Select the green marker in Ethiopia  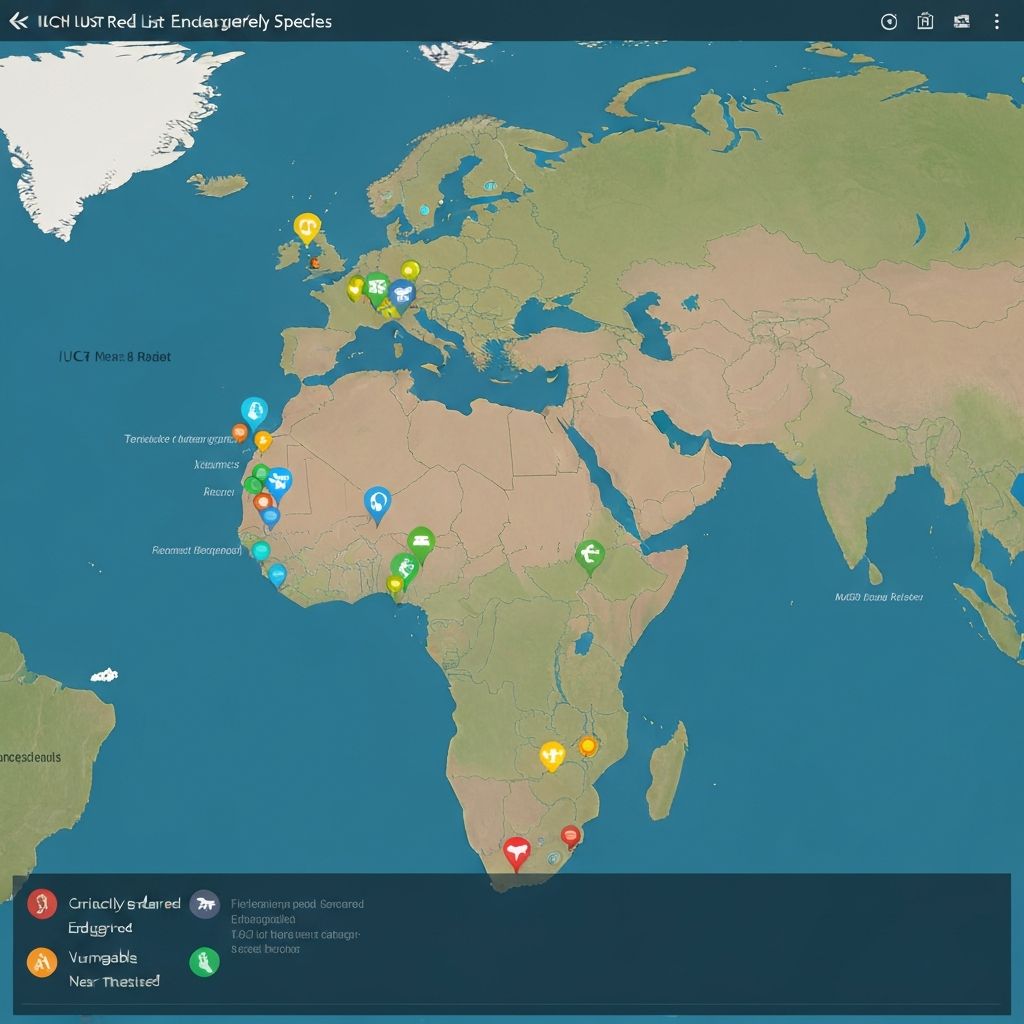[590, 555]
